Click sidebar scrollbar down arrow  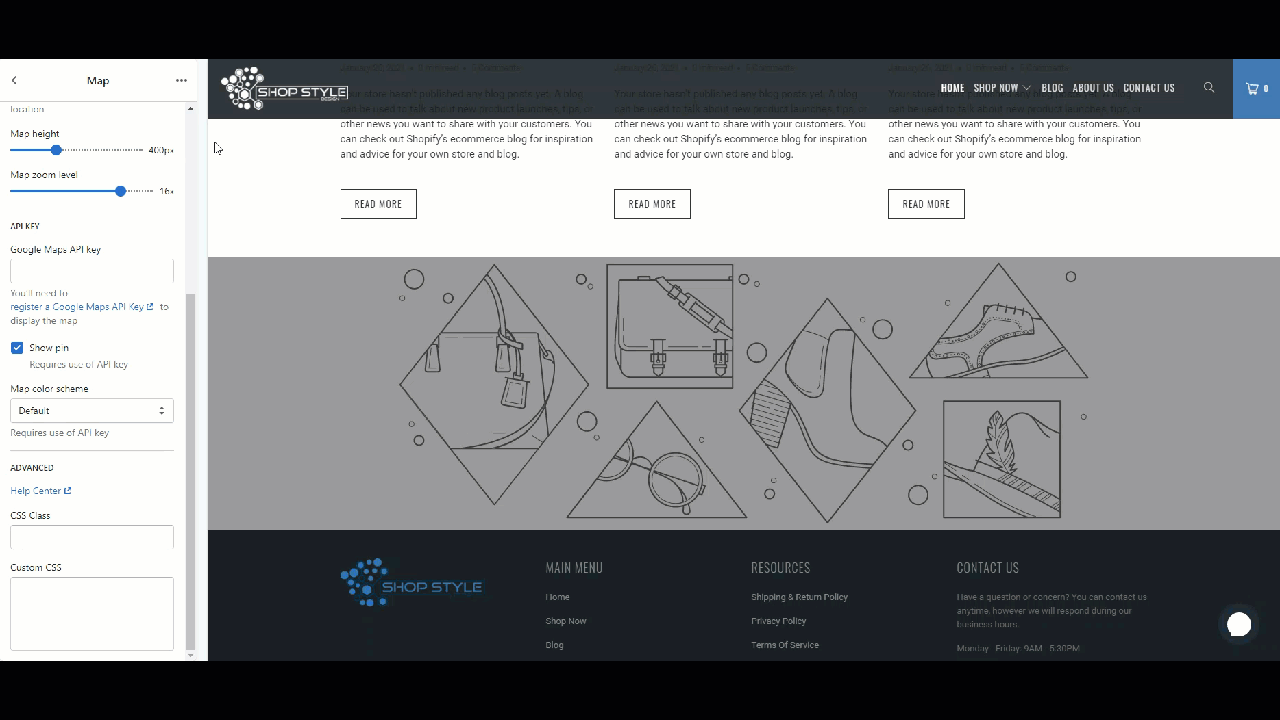(x=191, y=655)
